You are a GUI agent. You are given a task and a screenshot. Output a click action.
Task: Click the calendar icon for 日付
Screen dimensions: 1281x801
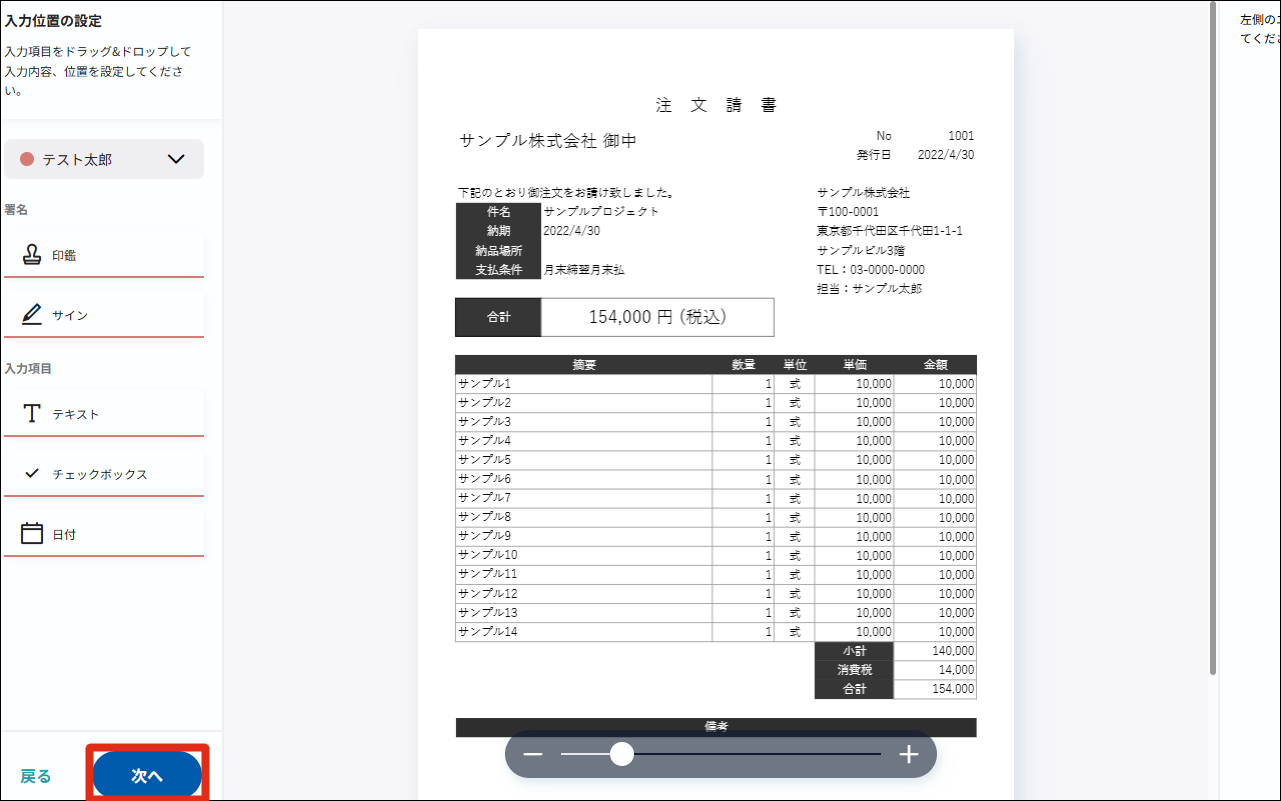32,534
